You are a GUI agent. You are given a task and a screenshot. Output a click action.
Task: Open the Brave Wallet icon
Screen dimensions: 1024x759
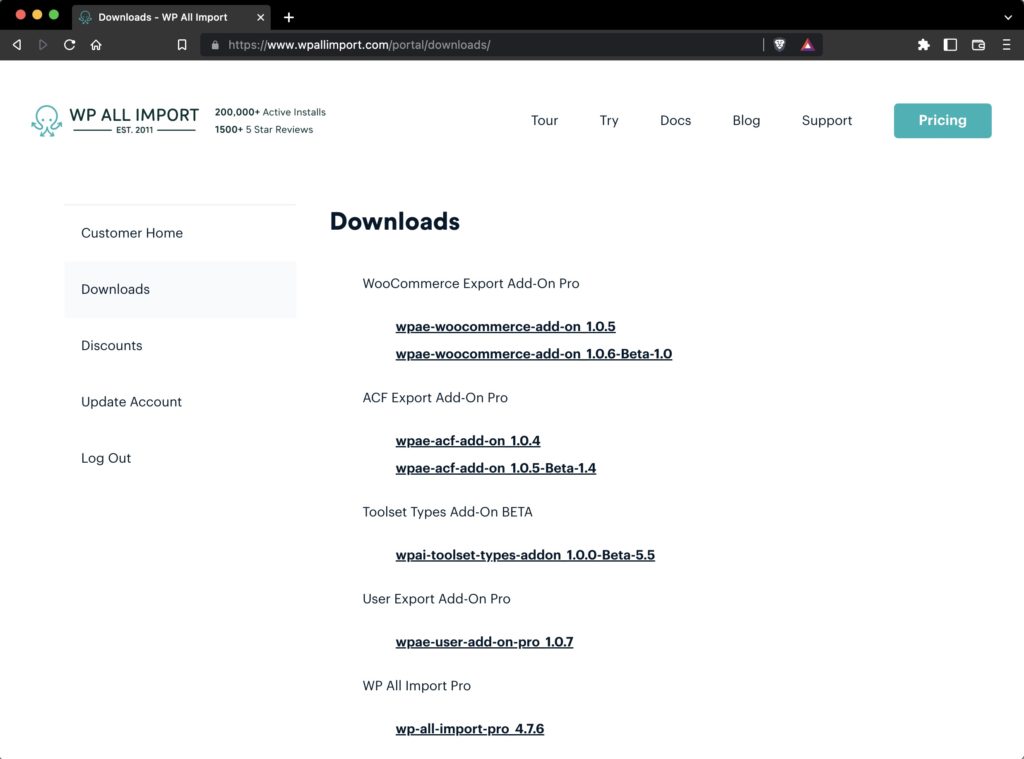click(x=978, y=44)
